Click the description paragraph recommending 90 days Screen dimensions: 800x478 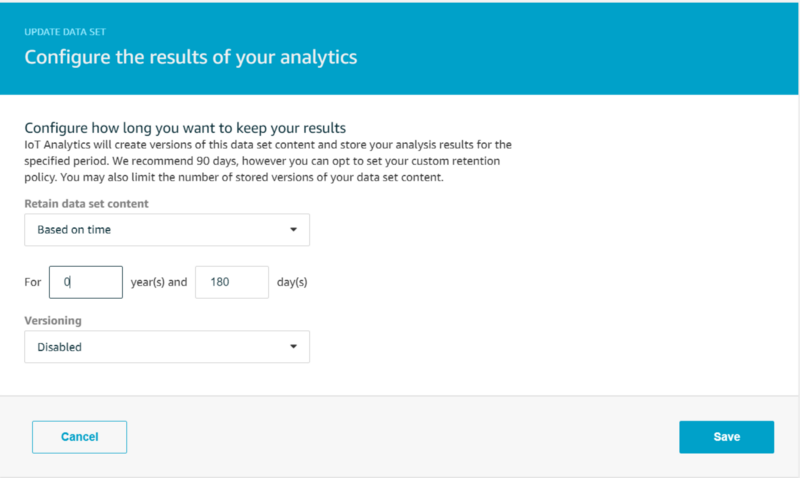coord(268,161)
